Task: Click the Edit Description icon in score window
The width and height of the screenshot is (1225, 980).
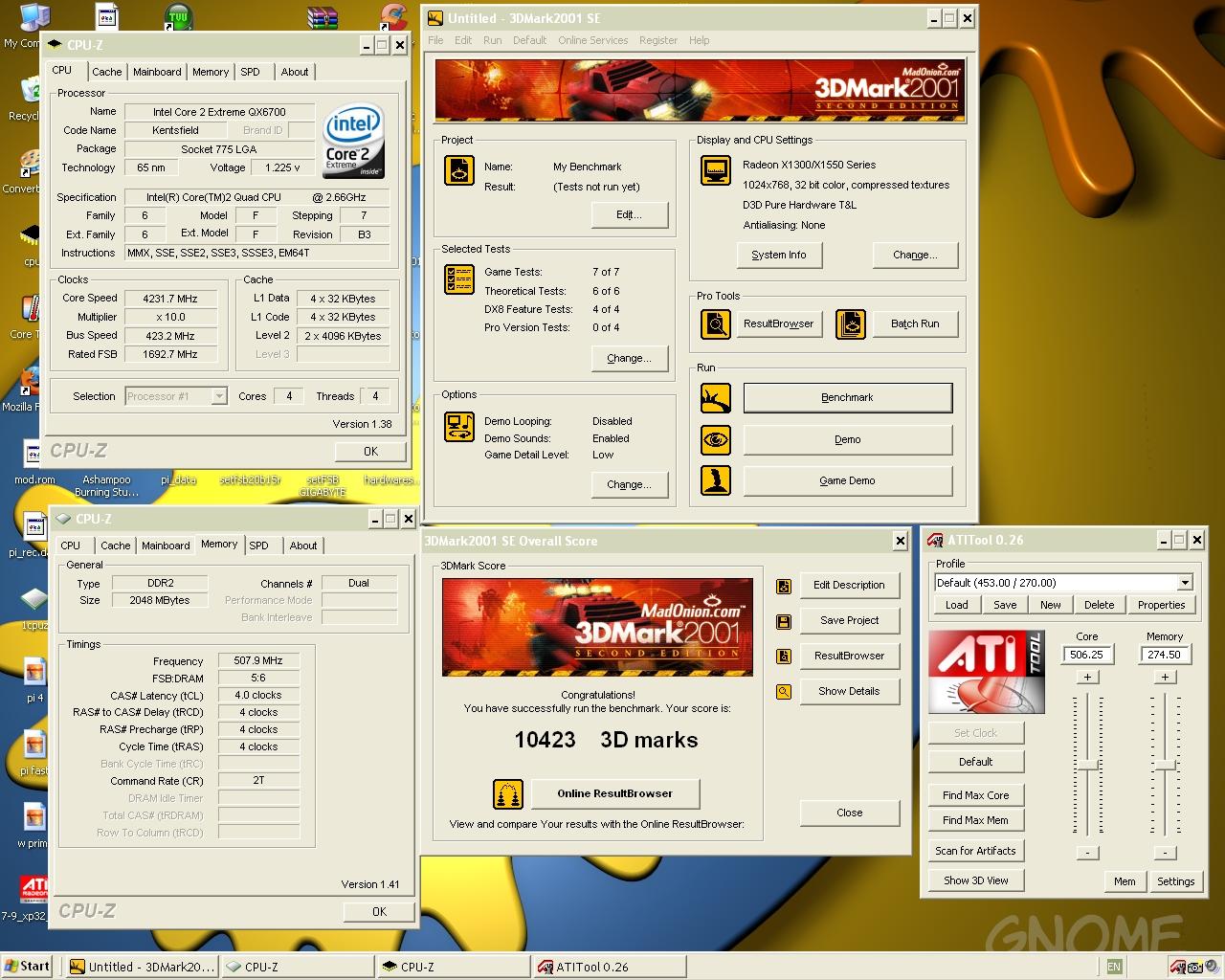Action: point(784,586)
